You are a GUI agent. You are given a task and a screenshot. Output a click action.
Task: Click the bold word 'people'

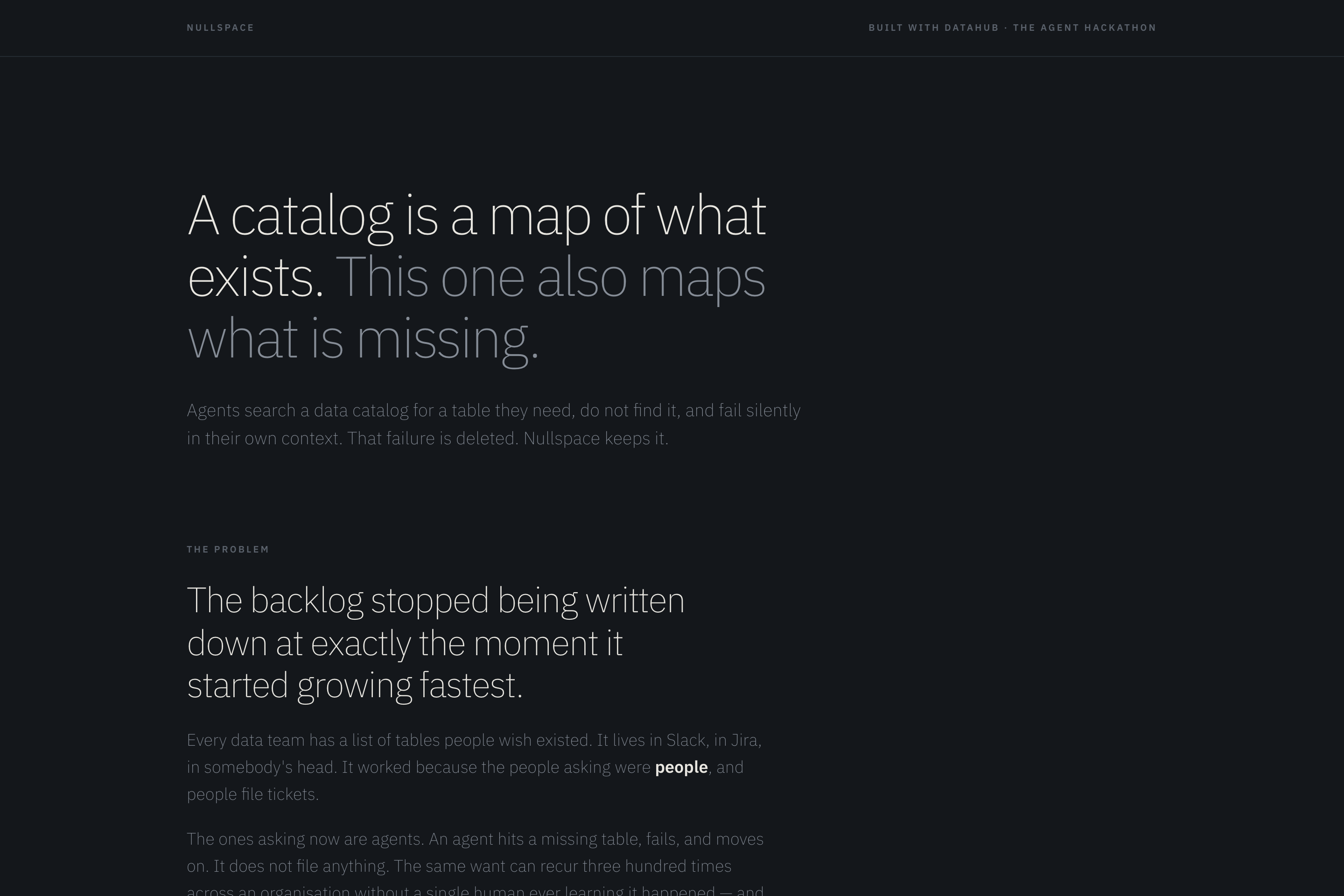coord(681,767)
